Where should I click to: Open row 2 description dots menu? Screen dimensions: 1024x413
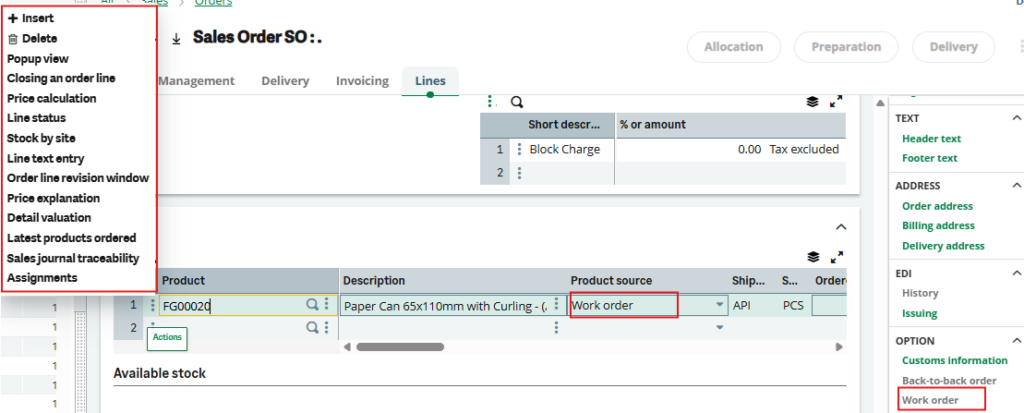coord(556,327)
